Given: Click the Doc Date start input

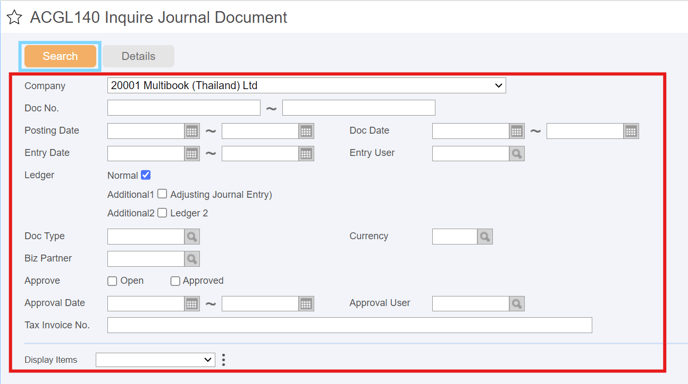Looking at the screenshot, I should coord(471,131).
